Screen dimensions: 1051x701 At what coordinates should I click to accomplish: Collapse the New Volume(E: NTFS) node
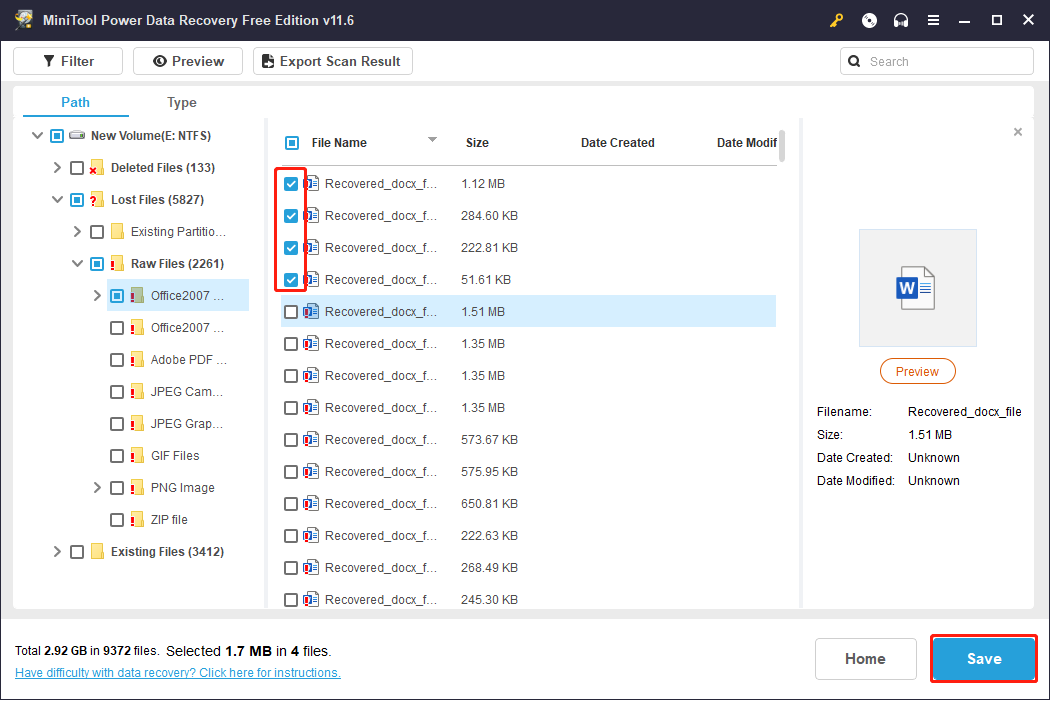(38, 135)
